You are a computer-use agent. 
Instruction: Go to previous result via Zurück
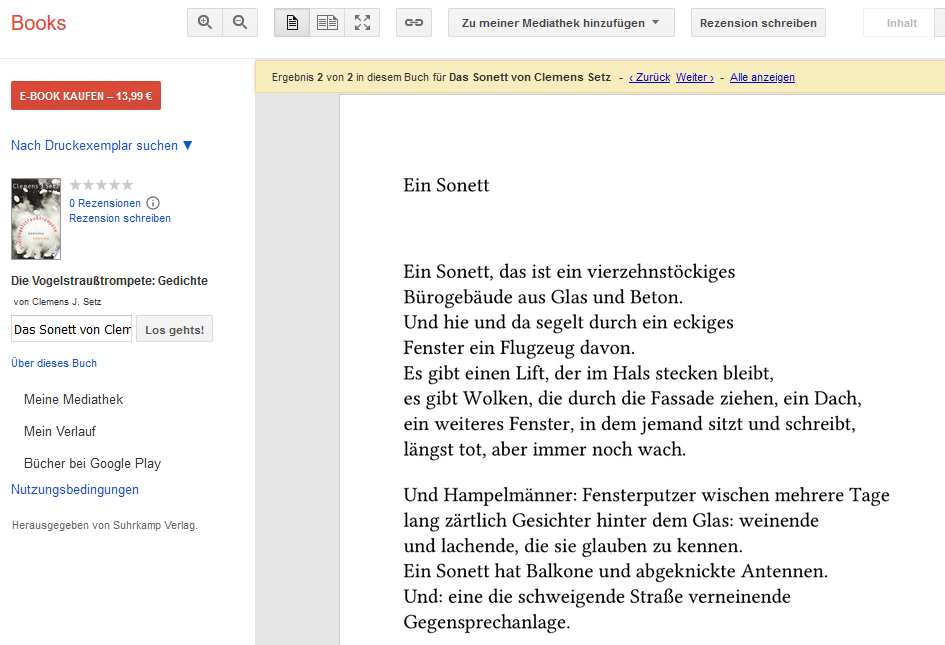[x=650, y=77]
